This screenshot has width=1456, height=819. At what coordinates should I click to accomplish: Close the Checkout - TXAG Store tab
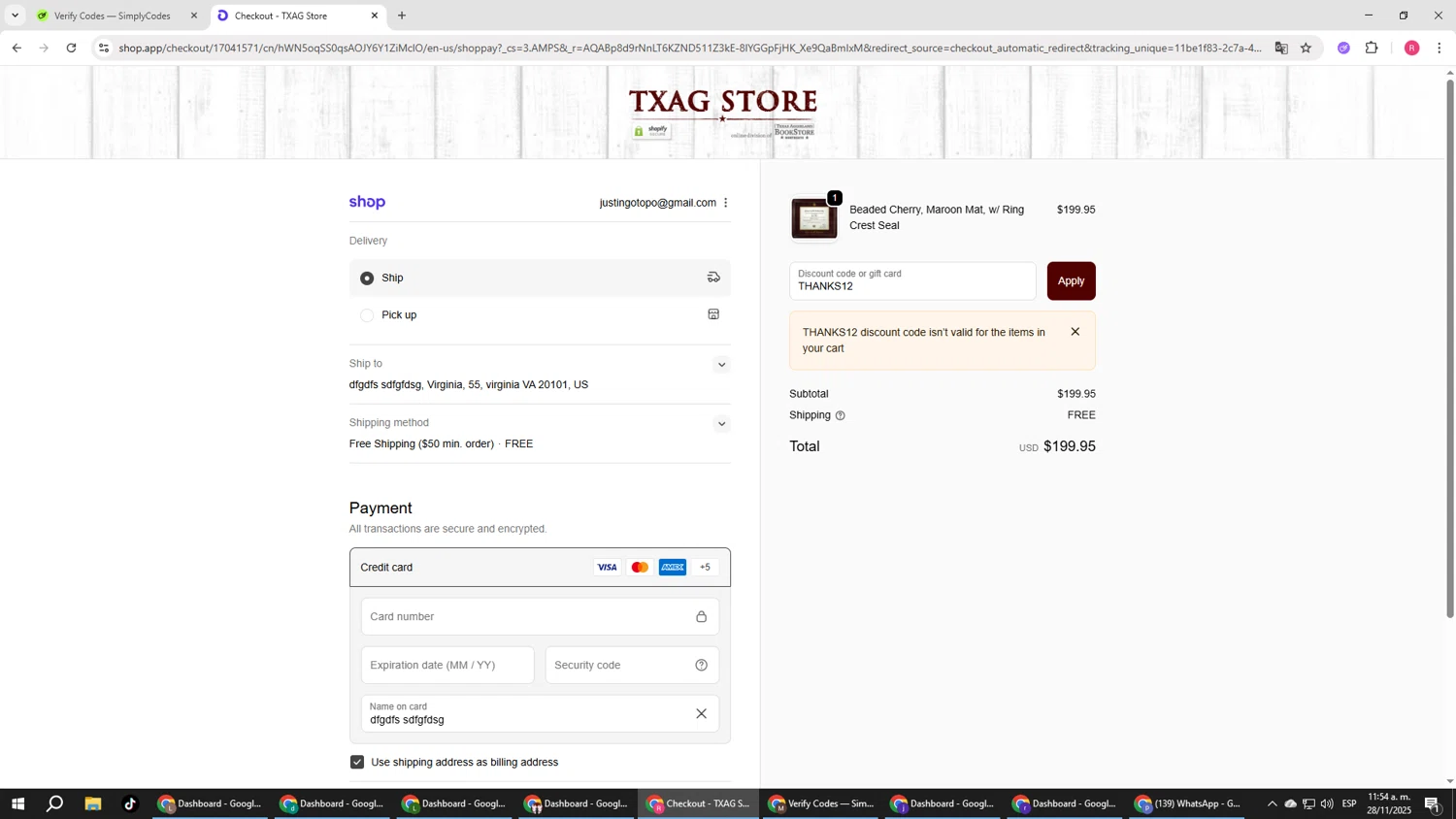375,16
